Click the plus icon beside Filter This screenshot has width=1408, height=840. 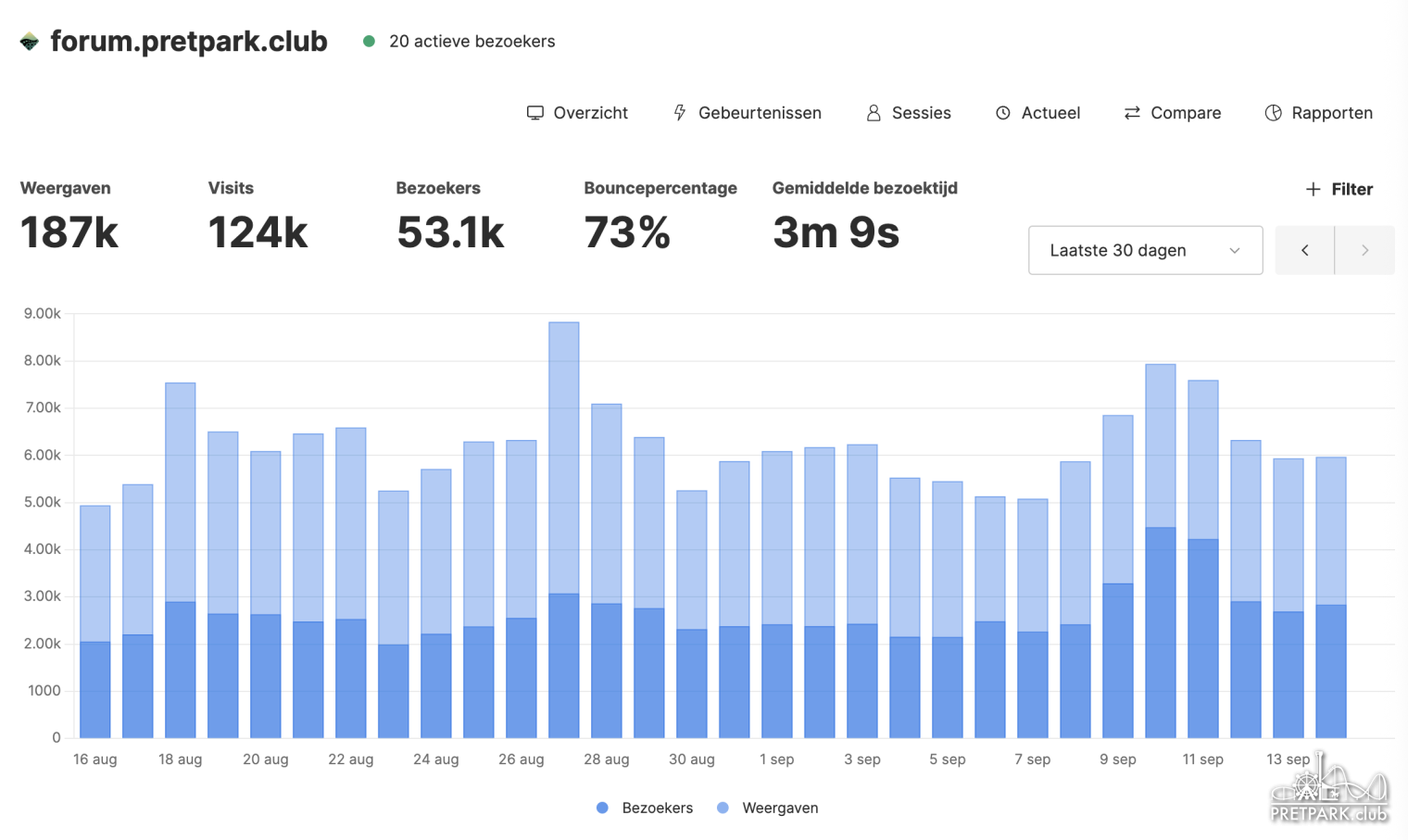(x=1313, y=189)
